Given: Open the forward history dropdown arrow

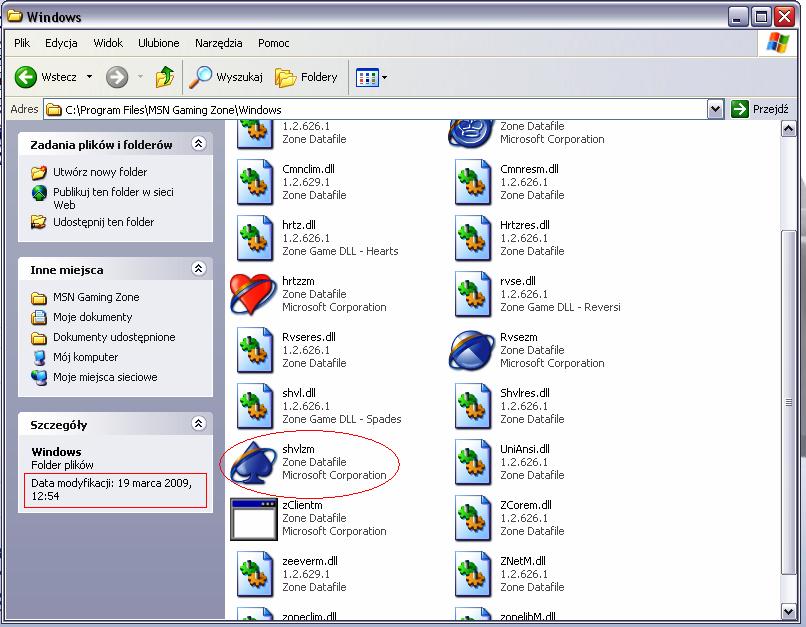Looking at the screenshot, I should point(140,77).
